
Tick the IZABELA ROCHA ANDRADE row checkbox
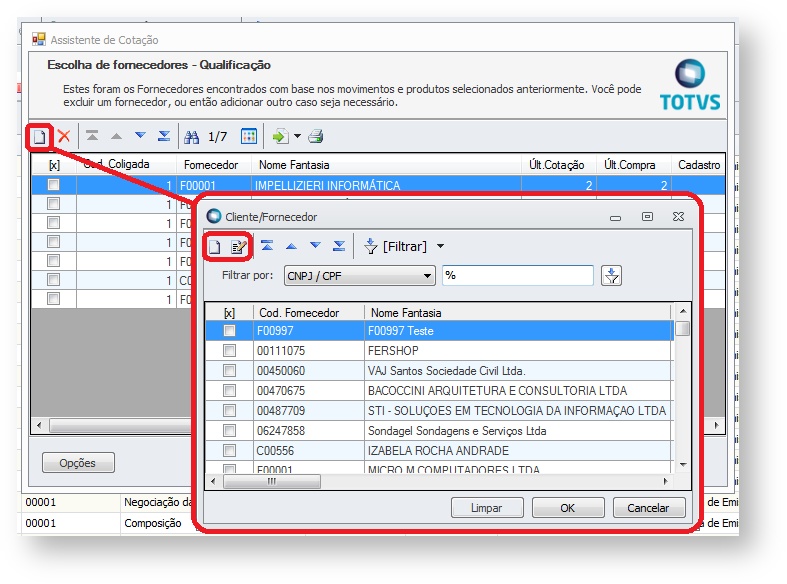click(x=229, y=451)
